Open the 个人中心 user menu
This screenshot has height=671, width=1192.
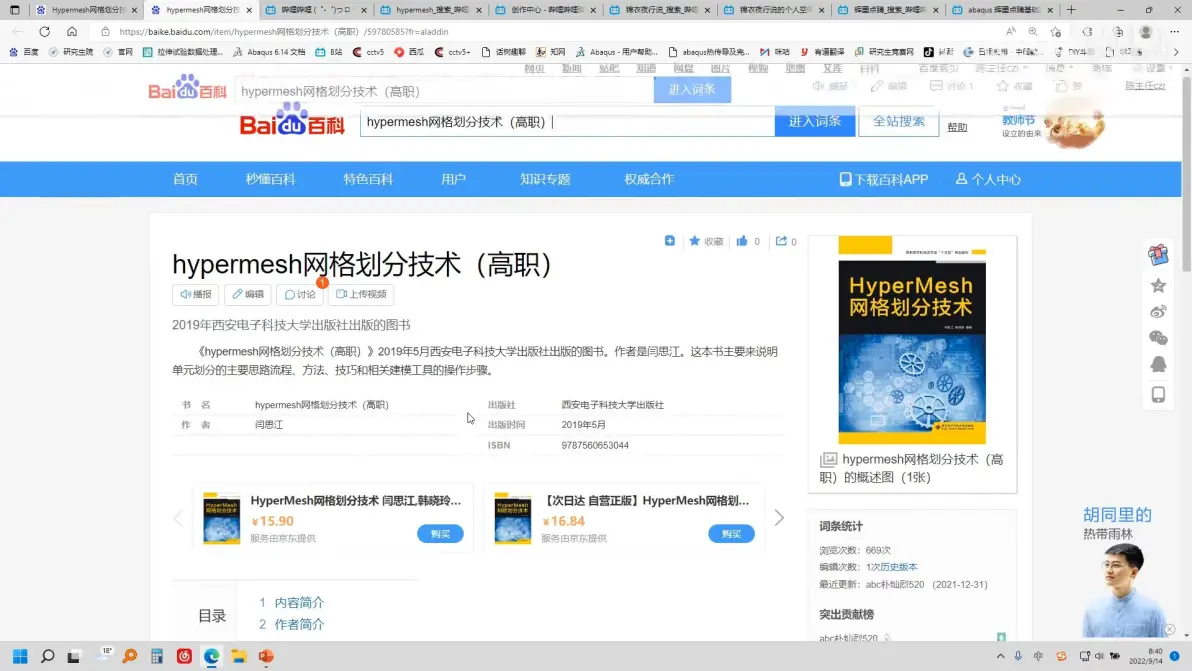[988, 179]
